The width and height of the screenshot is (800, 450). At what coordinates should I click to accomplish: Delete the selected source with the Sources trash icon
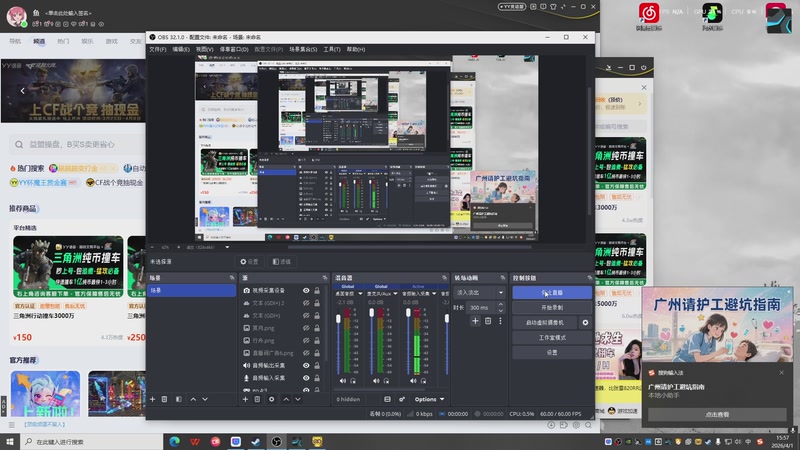pyautogui.click(x=257, y=399)
